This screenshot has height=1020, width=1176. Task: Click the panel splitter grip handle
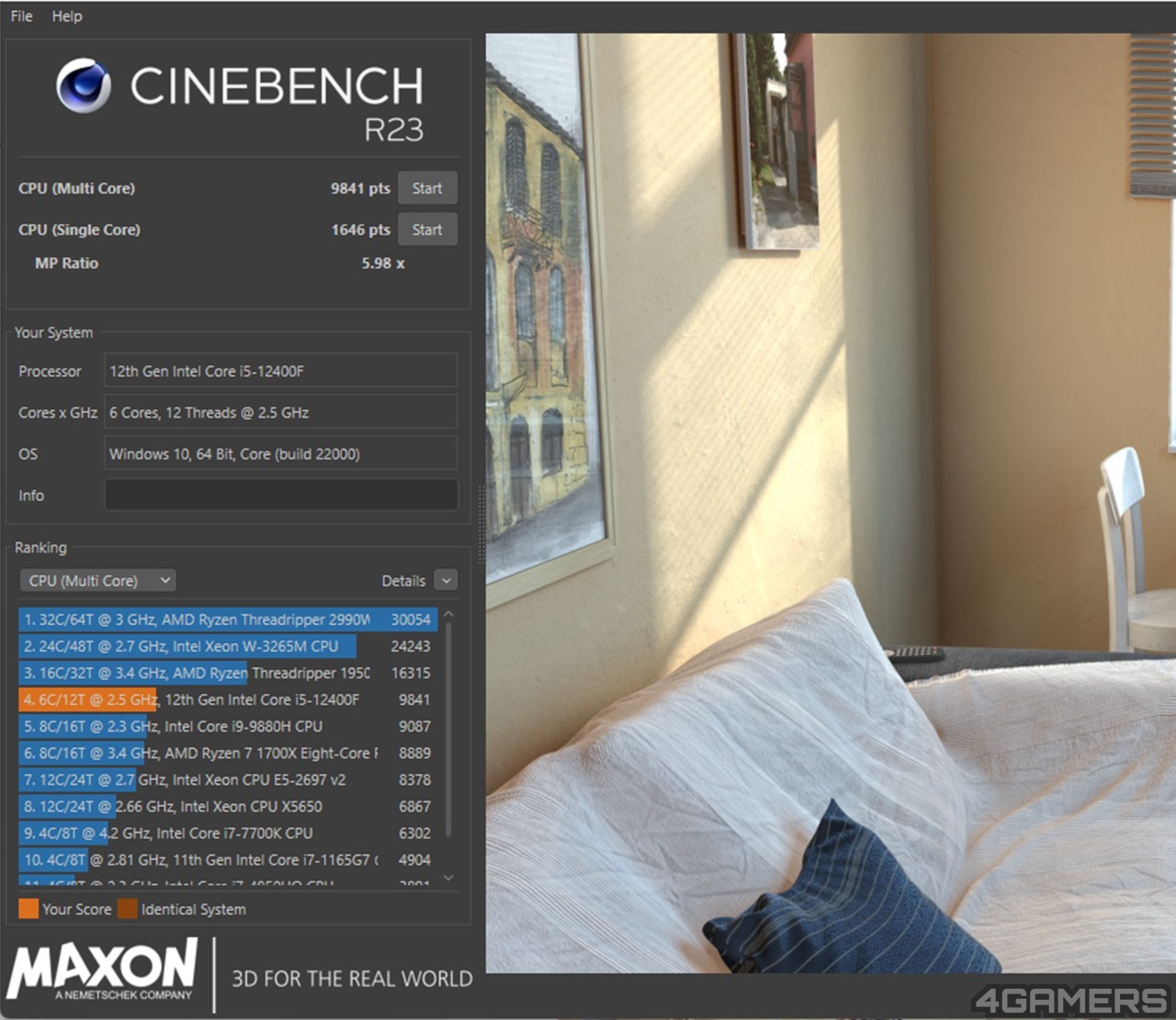(x=480, y=524)
